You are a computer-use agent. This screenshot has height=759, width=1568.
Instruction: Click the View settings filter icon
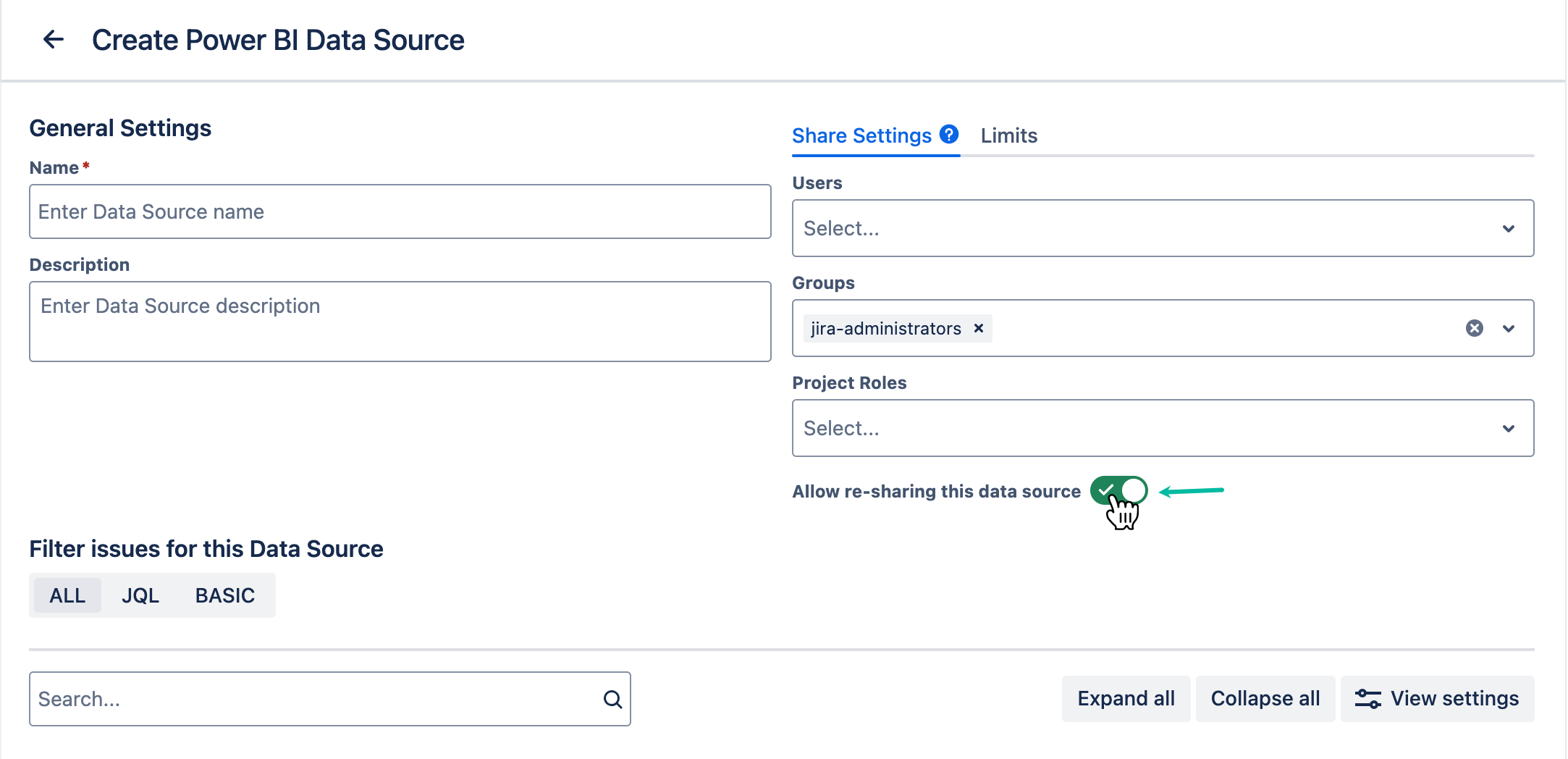[1367, 698]
